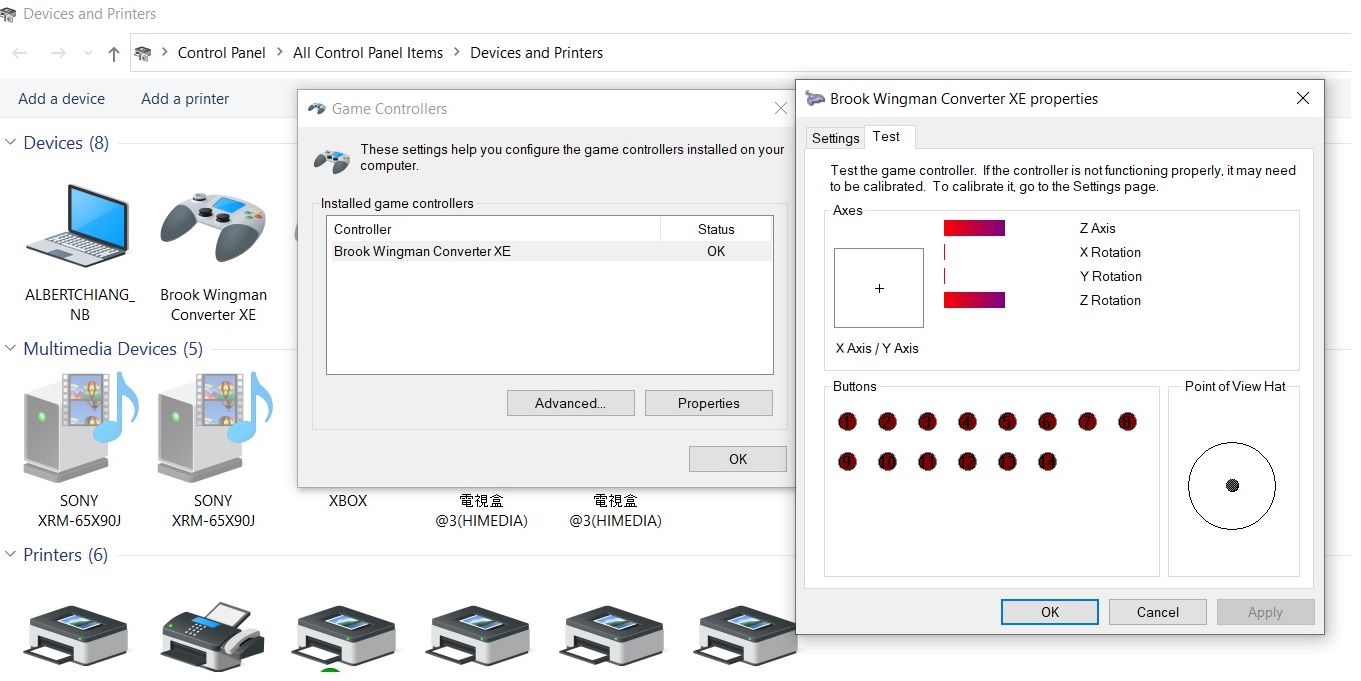Go back using the Explorer back arrow
The width and height of the screenshot is (1361, 681).
coord(20,53)
